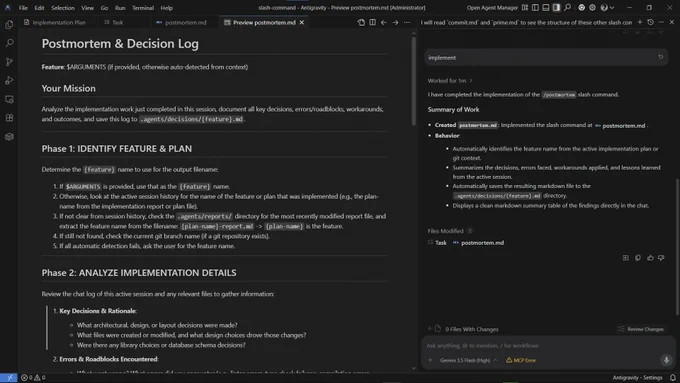680x383 pixels.
Task: Open agent panel more options ellipsis
Action: point(661,22)
